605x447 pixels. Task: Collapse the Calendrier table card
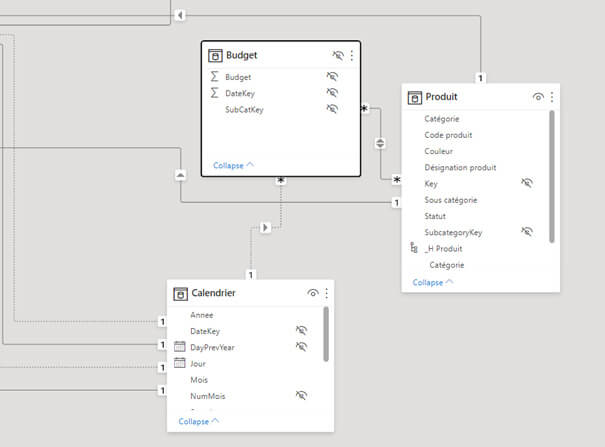[x=199, y=422]
